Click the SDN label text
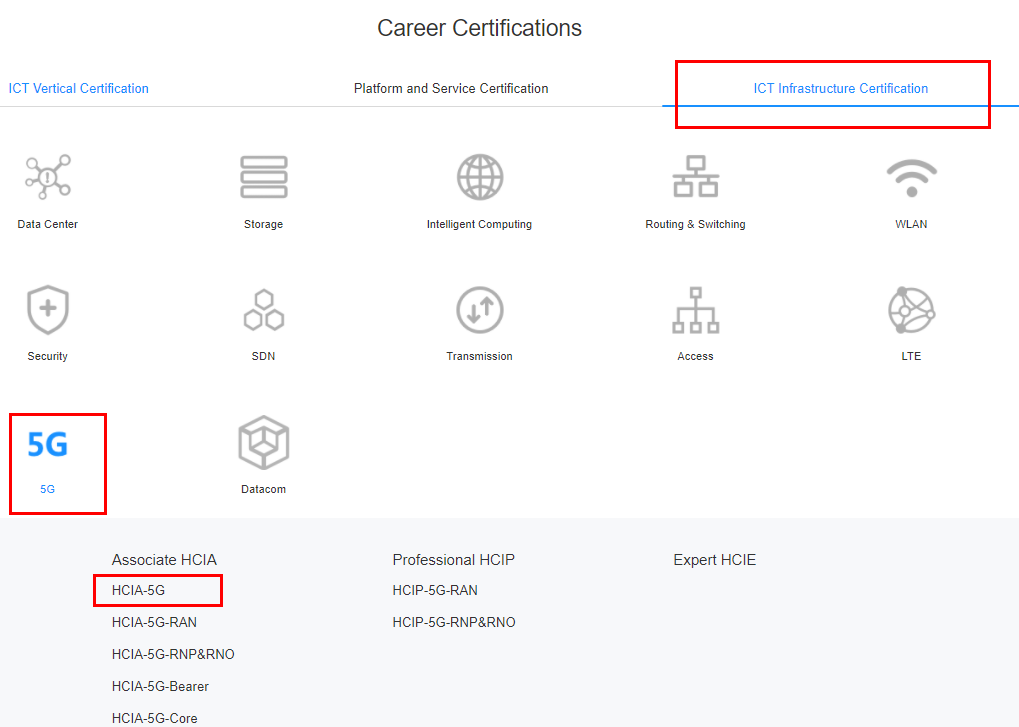The width and height of the screenshot is (1019, 727). pyautogui.click(x=263, y=356)
